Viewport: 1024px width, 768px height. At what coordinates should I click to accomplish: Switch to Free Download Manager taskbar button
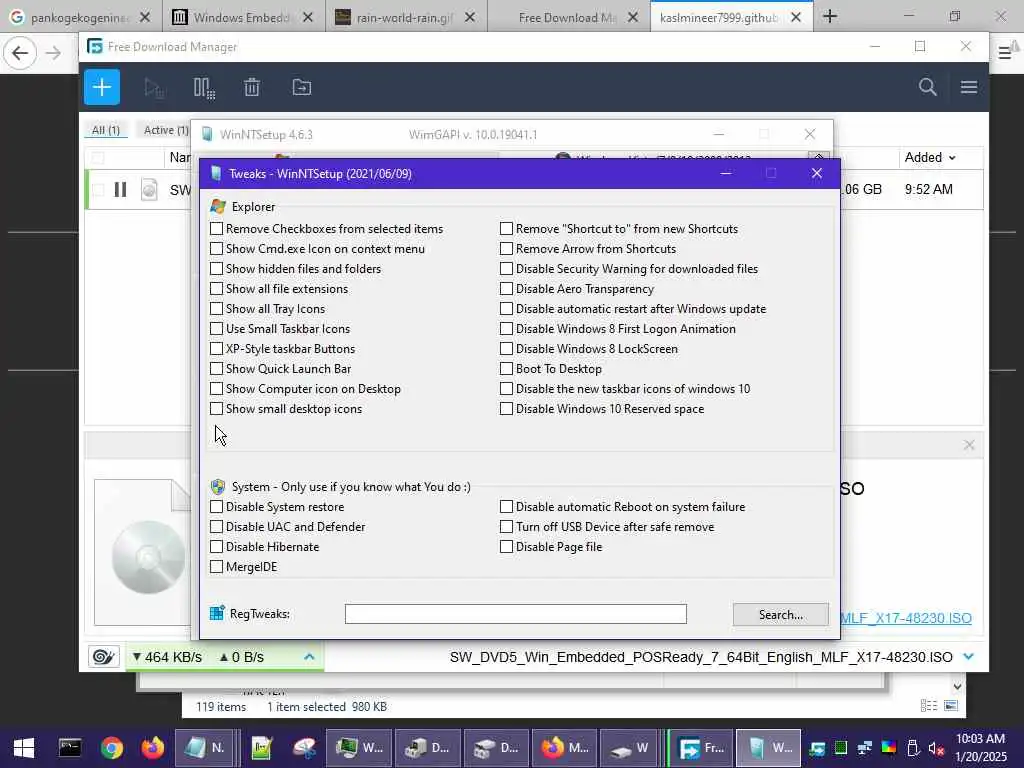coord(701,748)
